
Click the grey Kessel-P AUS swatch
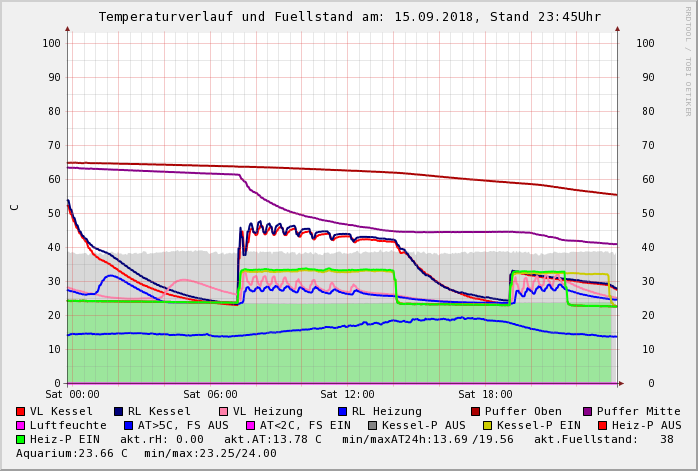371,425
